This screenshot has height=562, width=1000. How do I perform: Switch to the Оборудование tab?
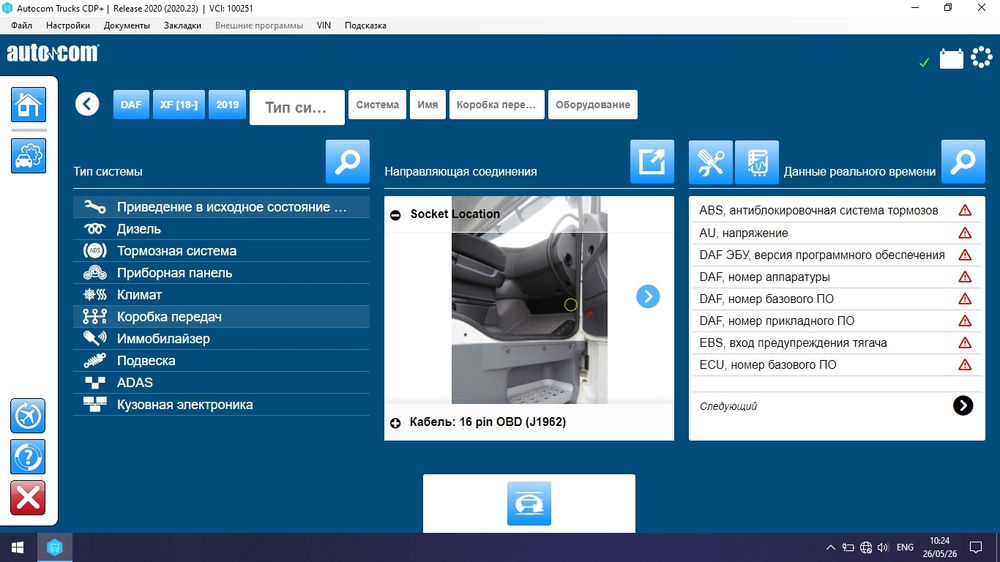[x=592, y=105]
